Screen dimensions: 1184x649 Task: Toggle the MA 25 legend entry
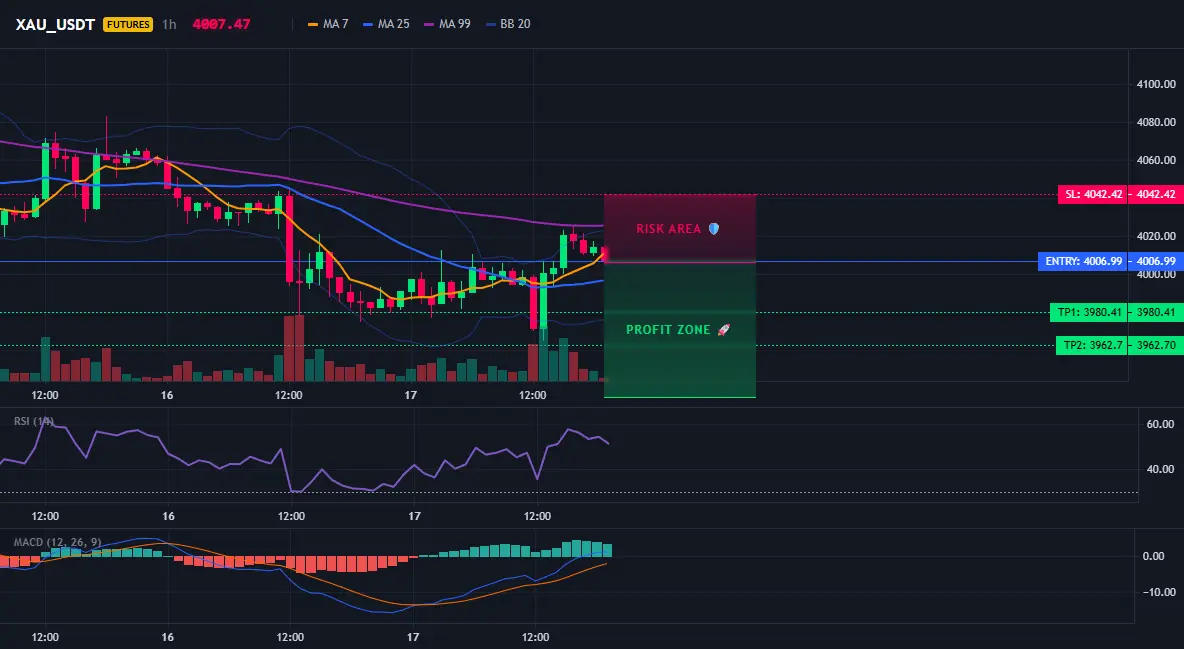387,24
